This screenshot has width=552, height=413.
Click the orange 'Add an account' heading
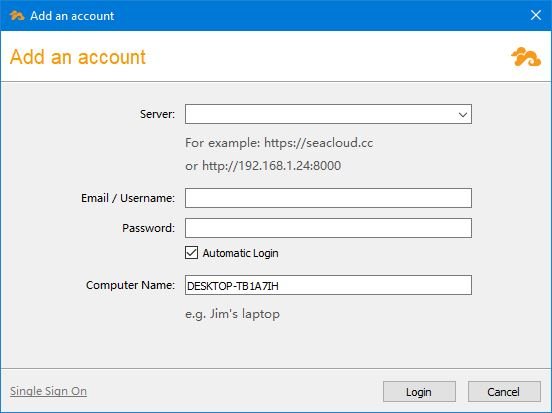[78, 57]
